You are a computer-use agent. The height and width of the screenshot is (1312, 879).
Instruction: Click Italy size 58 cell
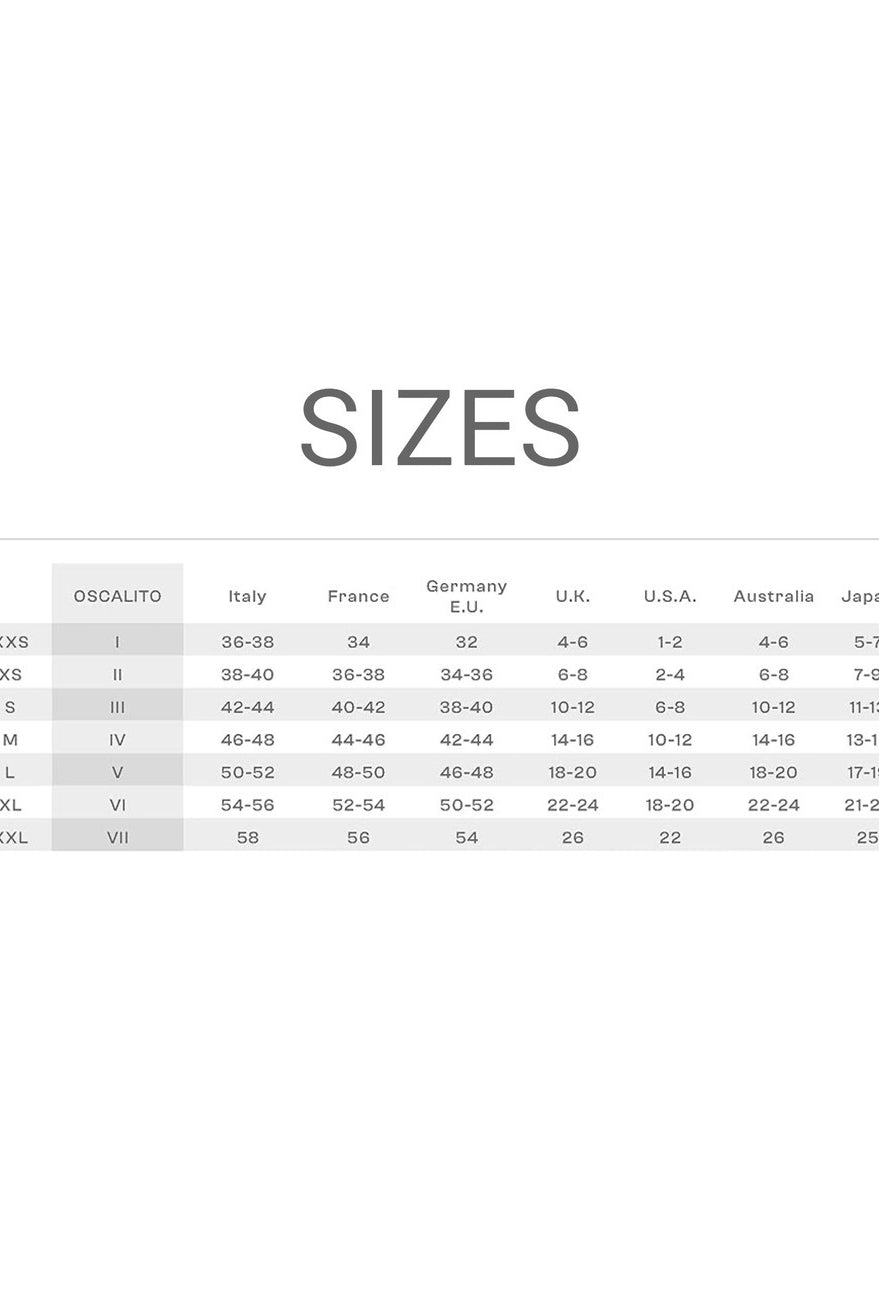click(247, 838)
